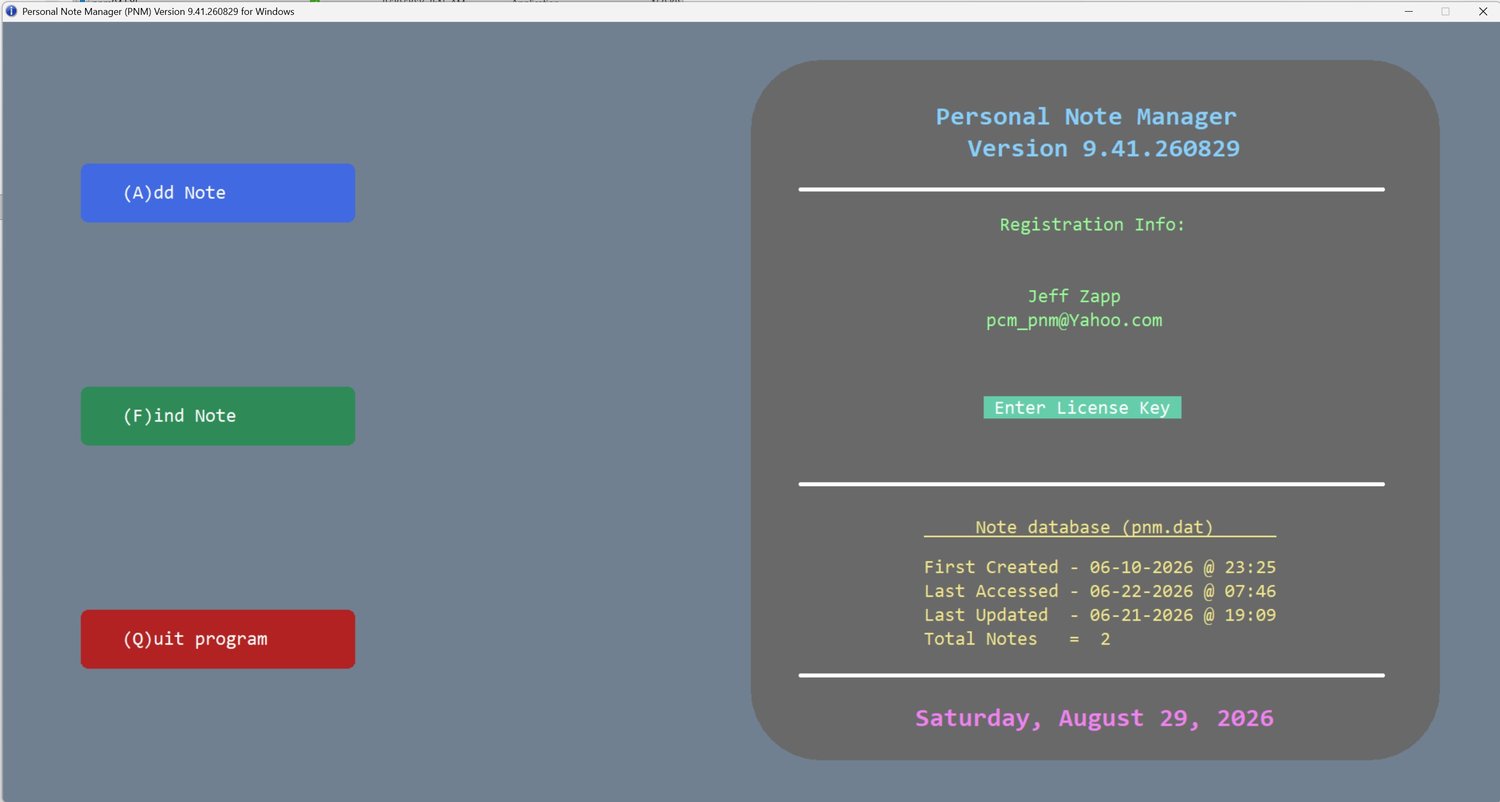The width and height of the screenshot is (1500, 802).
Task: Click the Total Notes count
Action: (x=1017, y=639)
